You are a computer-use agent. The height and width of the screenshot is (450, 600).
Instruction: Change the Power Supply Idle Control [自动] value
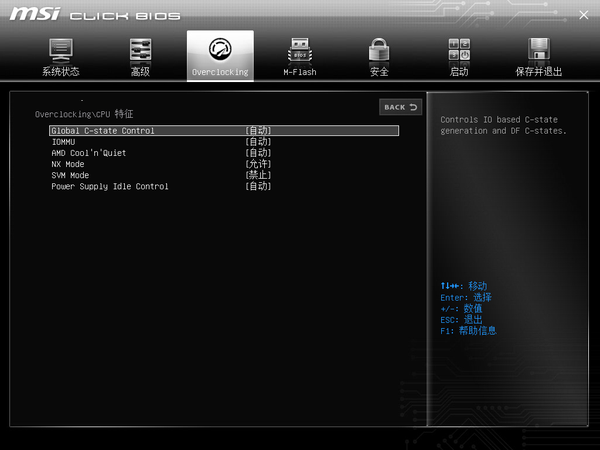pos(258,186)
